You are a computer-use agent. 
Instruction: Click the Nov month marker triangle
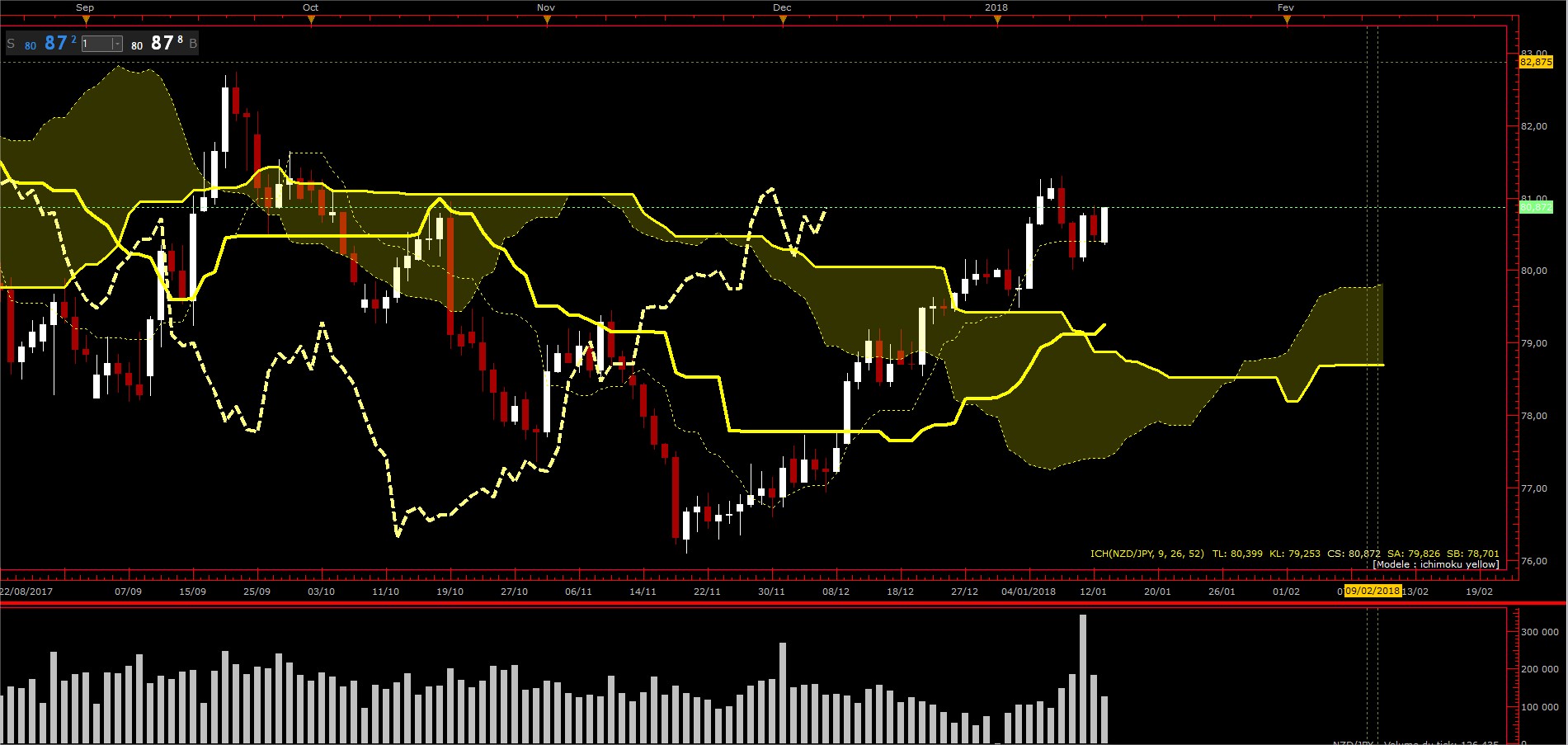pyautogui.click(x=547, y=21)
